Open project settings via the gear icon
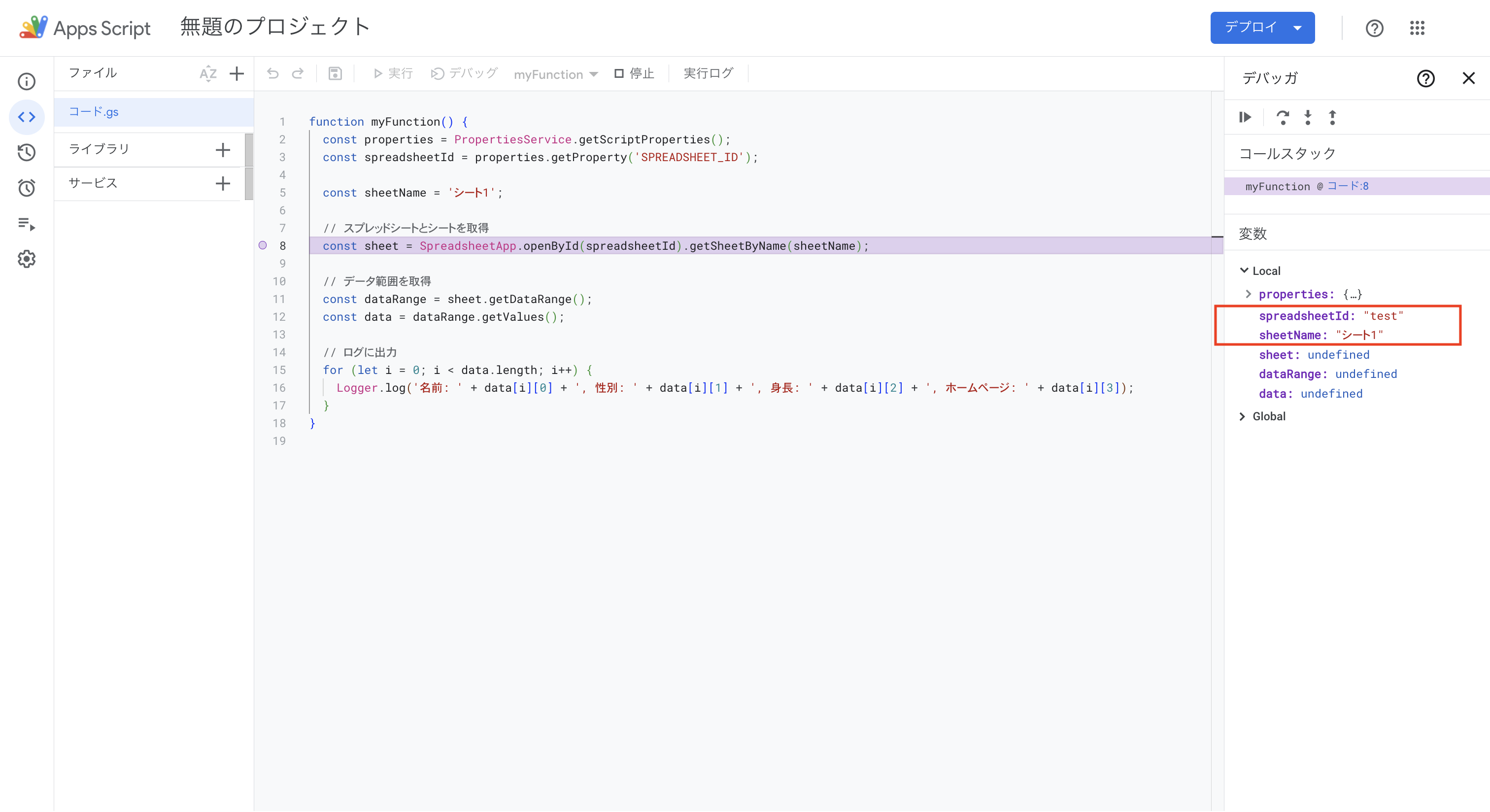The width and height of the screenshot is (1490, 812). point(27,259)
